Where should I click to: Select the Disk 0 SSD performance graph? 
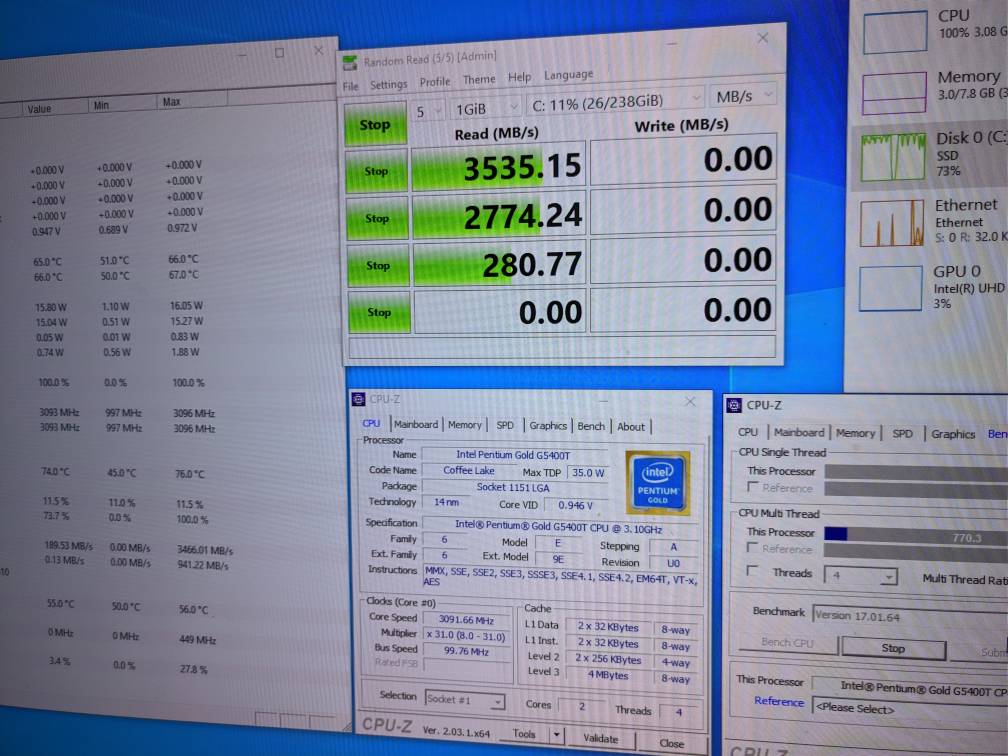[x=892, y=156]
